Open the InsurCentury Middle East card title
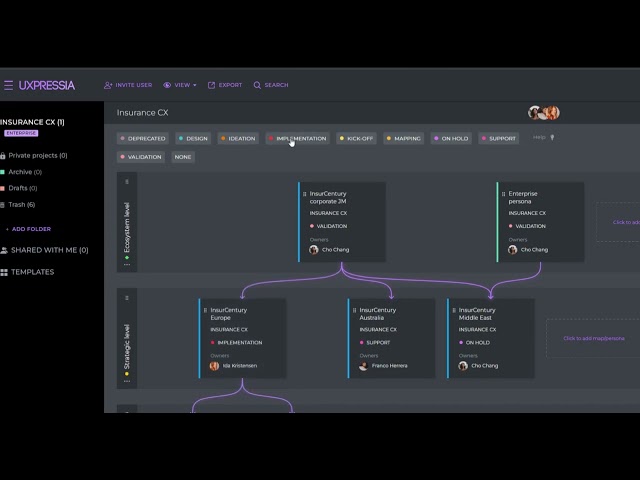The height and width of the screenshot is (480, 640). 477,314
